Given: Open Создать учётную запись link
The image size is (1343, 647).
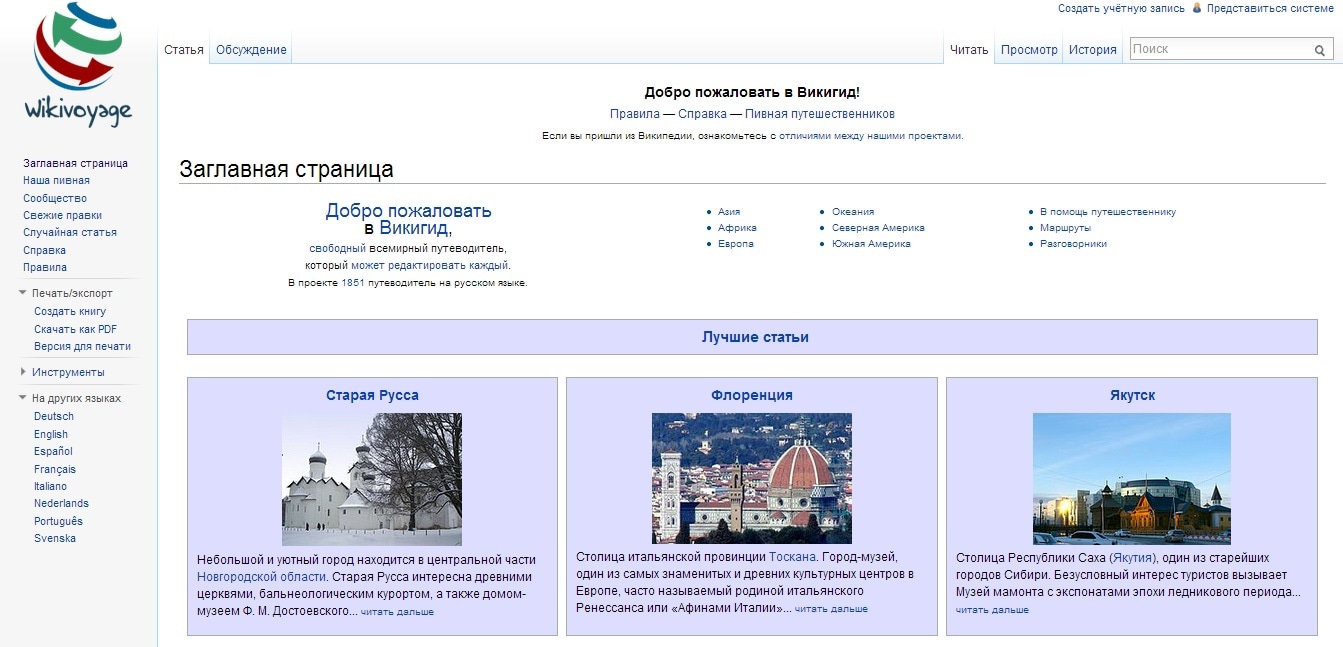Looking at the screenshot, I should [1121, 8].
